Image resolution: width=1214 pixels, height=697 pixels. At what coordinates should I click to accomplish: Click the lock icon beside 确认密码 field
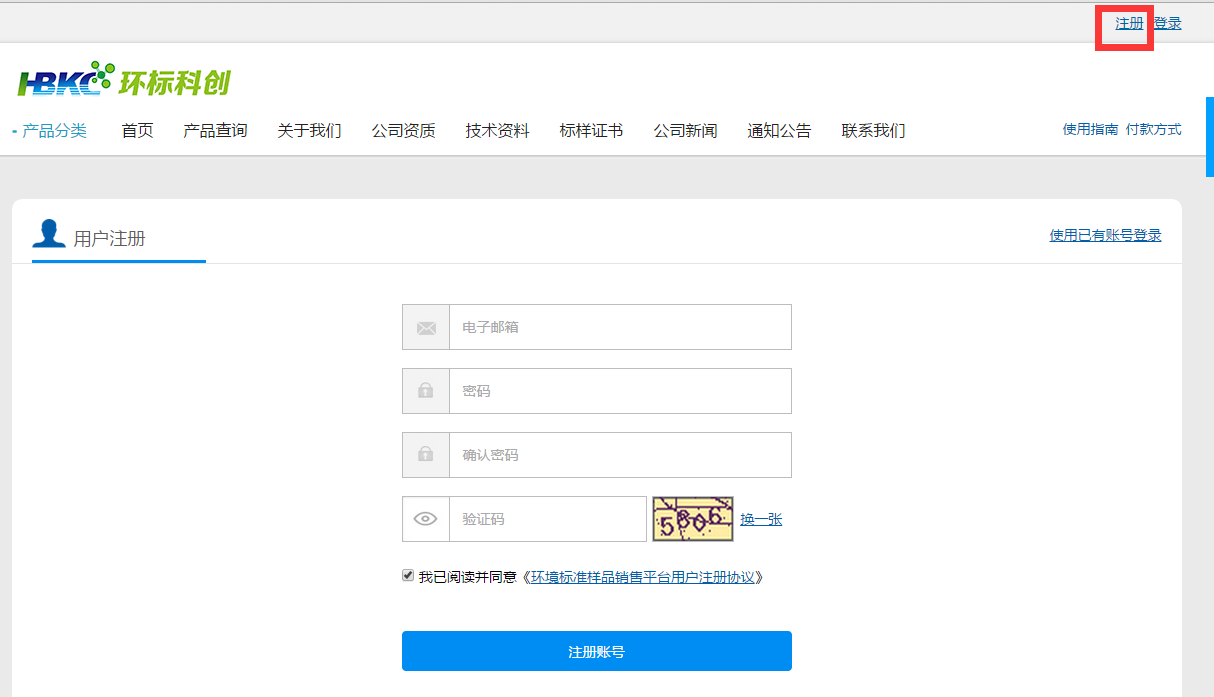coord(426,455)
